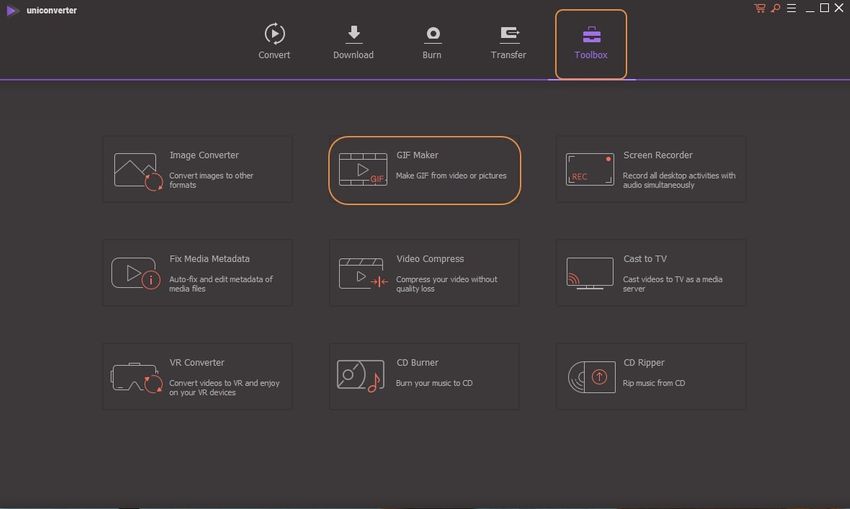
Task: Click the 'Video Compress' title text
Action: pyautogui.click(x=430, y=259)
